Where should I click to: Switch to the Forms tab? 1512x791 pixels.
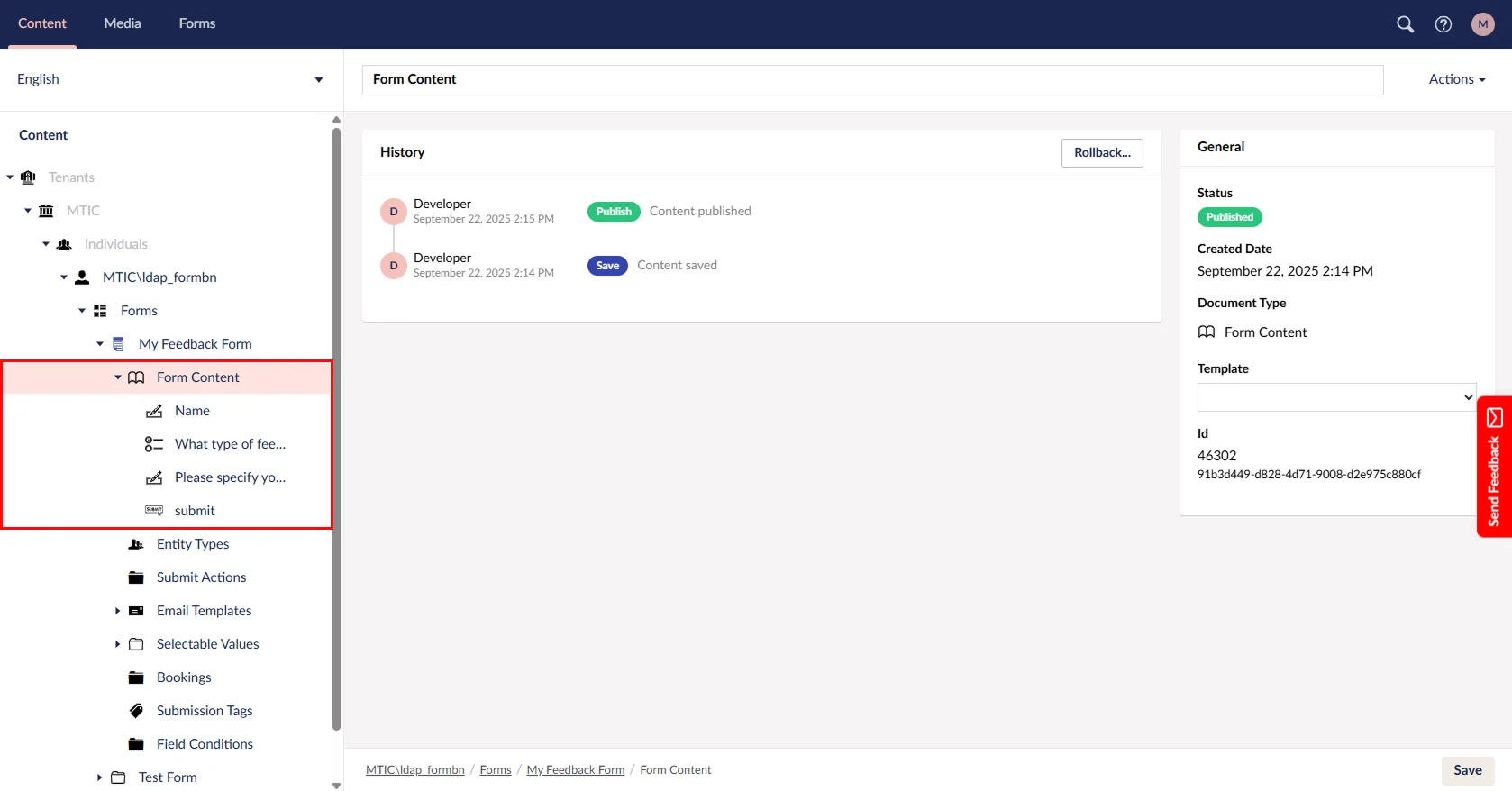click(196, 23)
